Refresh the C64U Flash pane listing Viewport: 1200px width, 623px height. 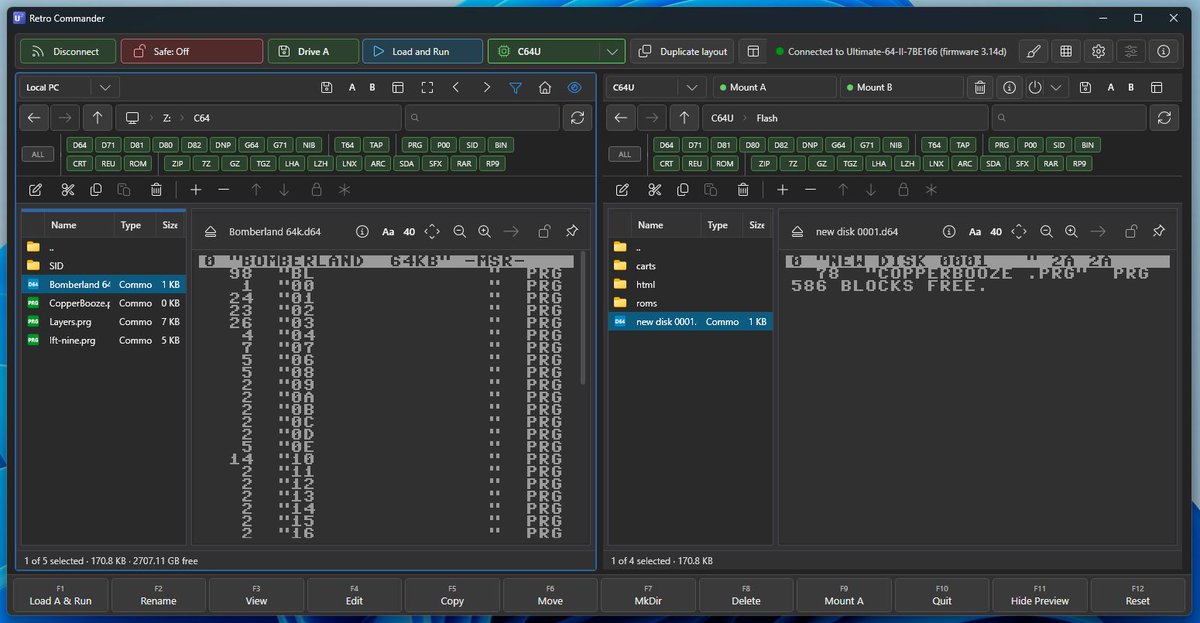(x=1164, y=118)
